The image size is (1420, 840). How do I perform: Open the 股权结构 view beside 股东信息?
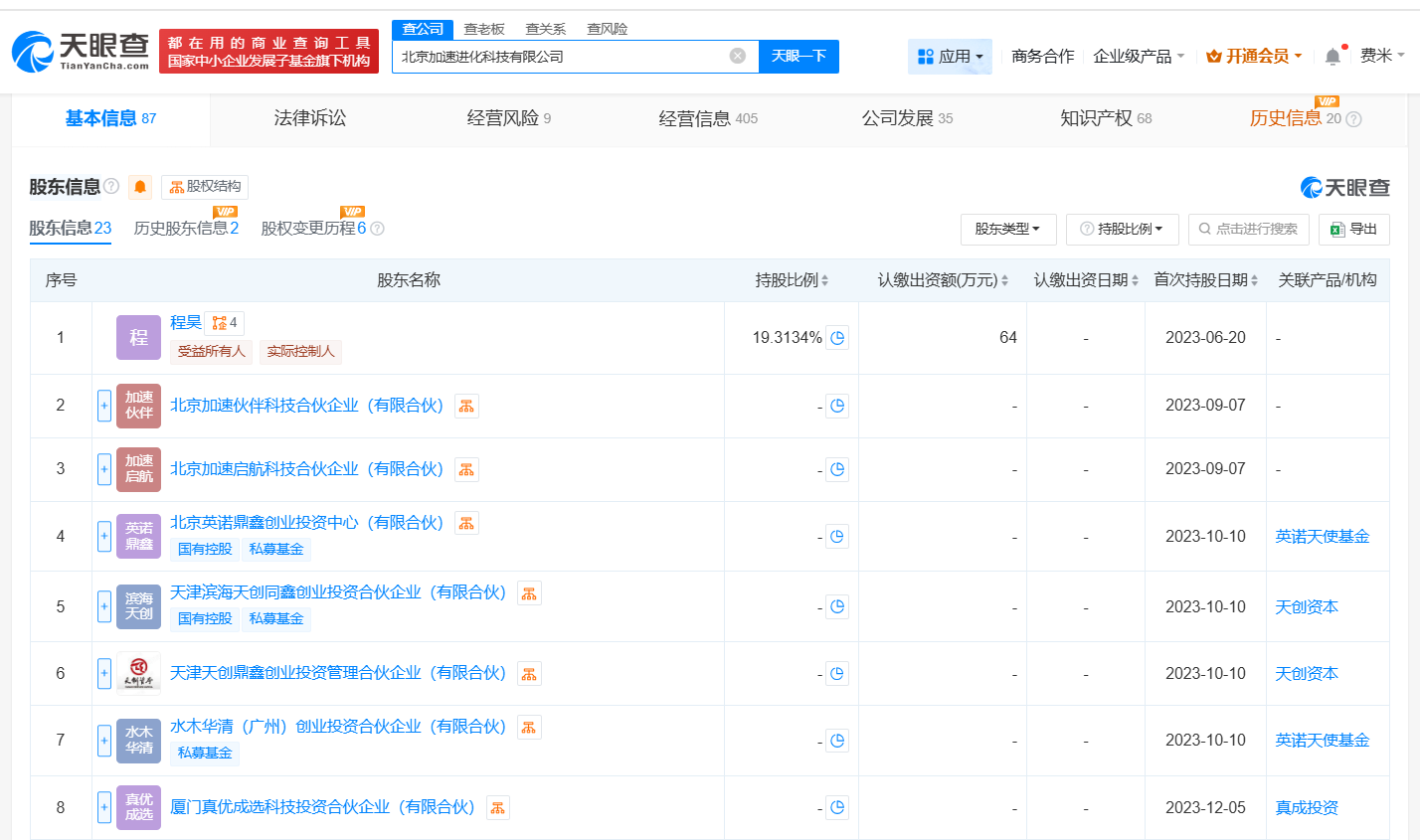click(204, 187)
